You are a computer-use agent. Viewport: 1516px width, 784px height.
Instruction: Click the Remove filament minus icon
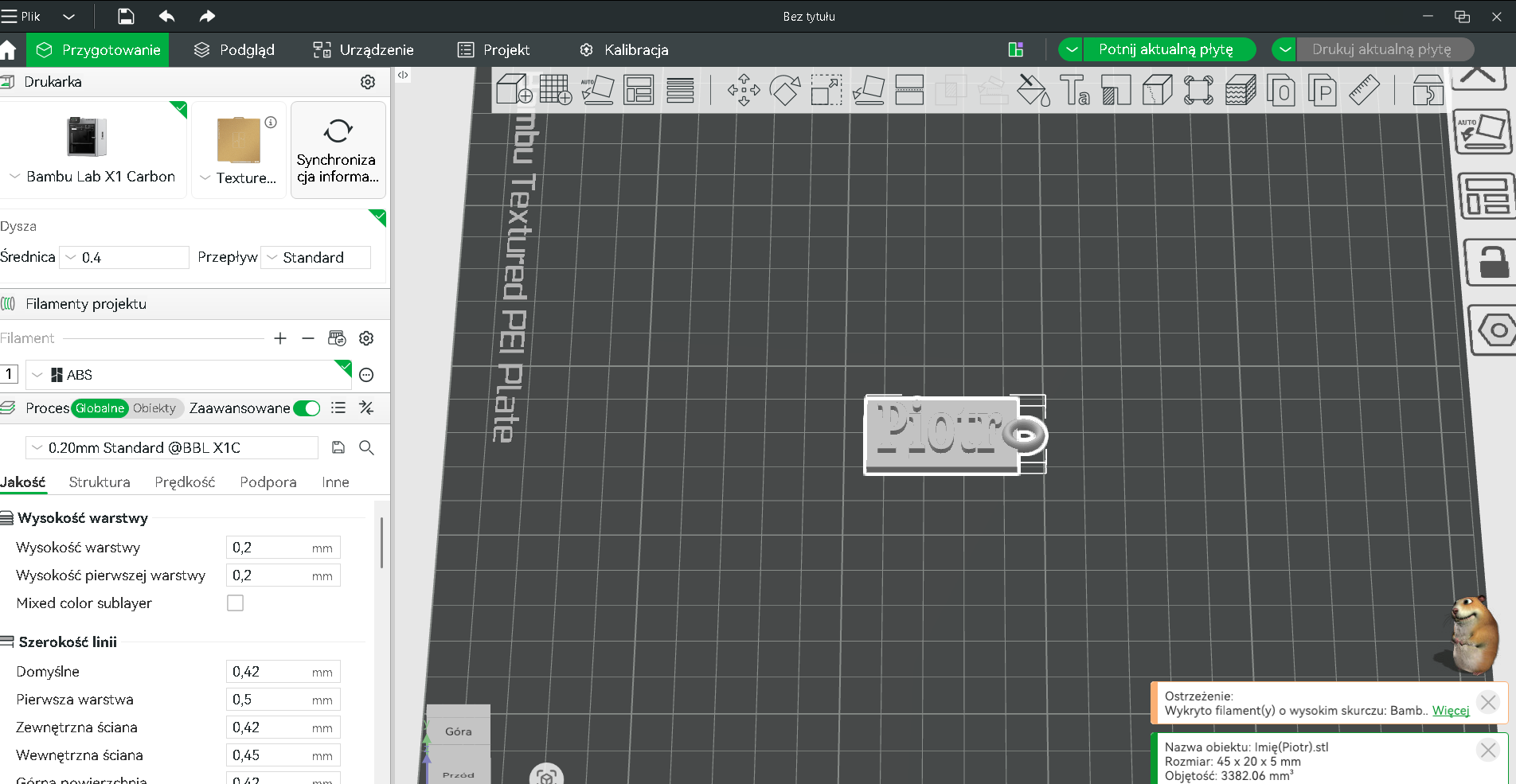coord(308,338)
